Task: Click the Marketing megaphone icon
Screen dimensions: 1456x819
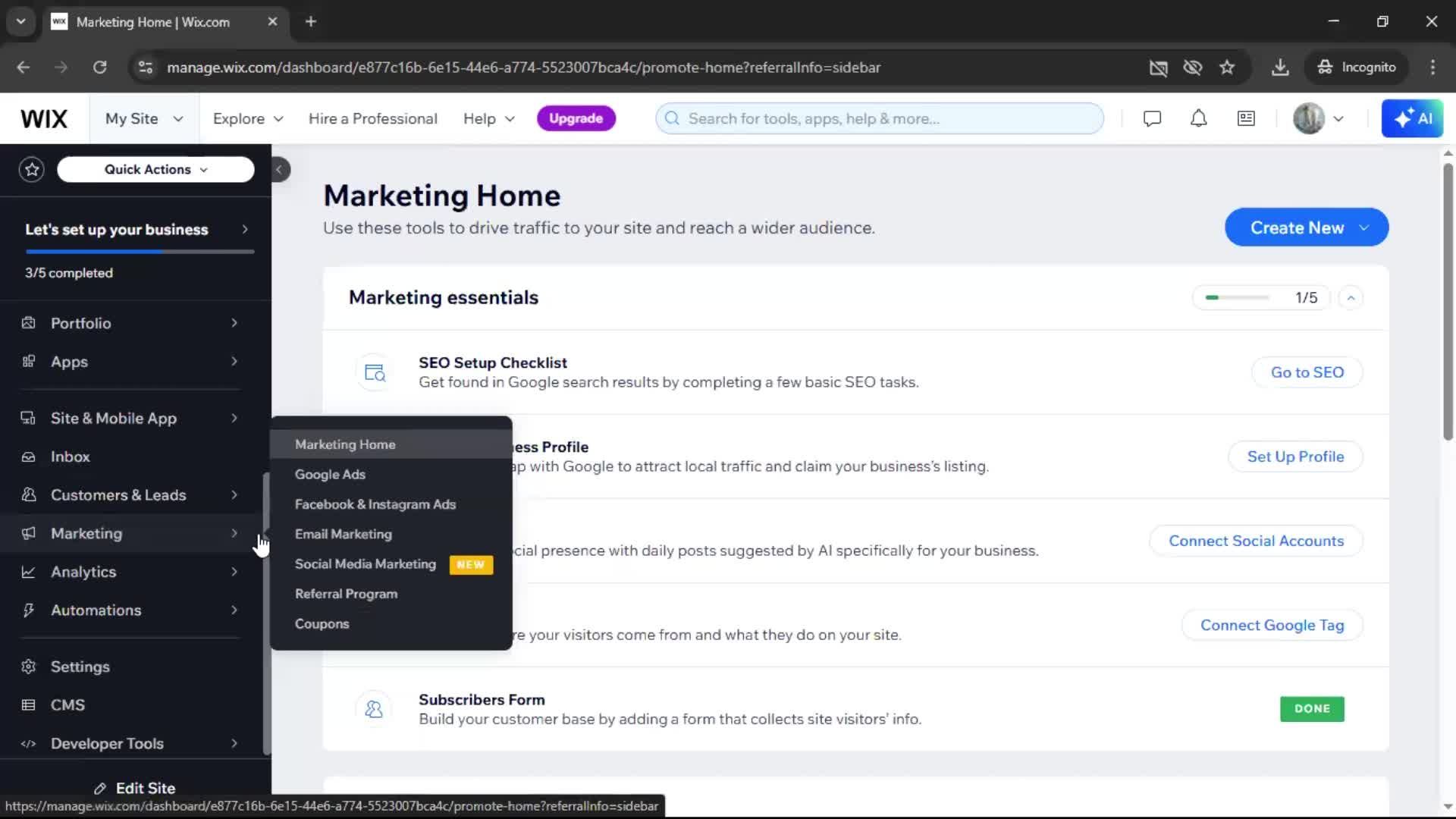Action: click(x=29, y=534)
